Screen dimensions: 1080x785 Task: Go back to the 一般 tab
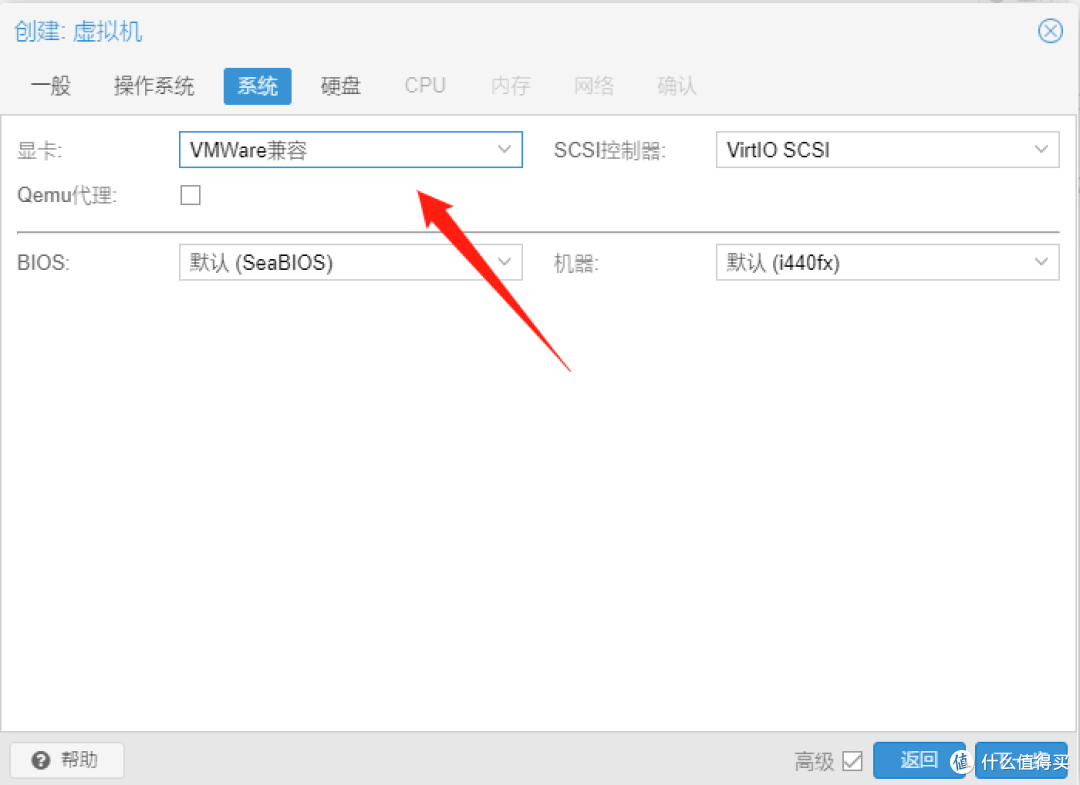click(x=51, y=86)
